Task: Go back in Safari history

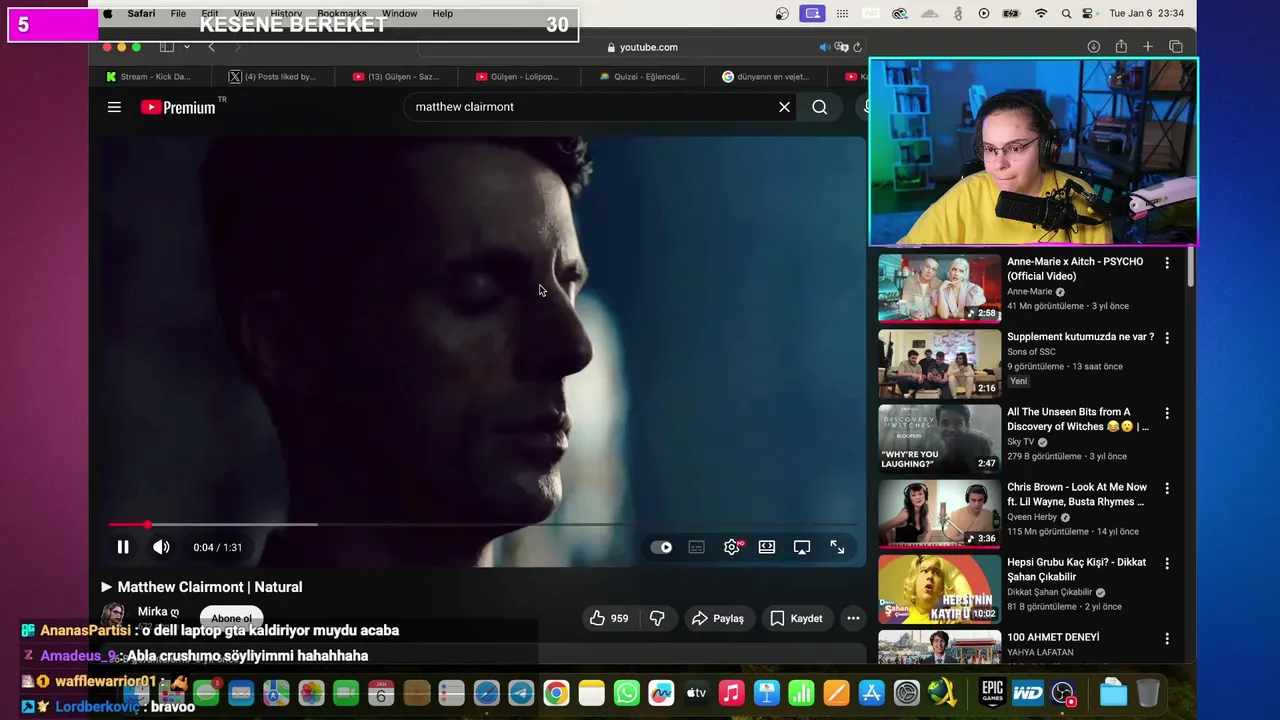Action: 211,47
